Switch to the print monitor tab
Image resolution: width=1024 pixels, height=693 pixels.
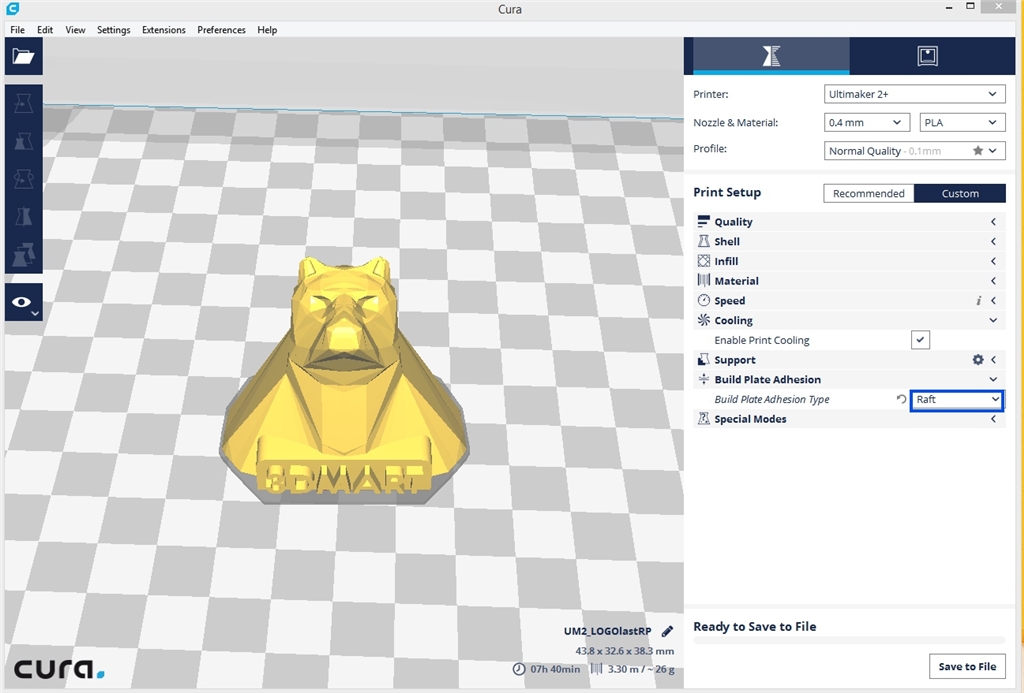click(x=927, y=56)
